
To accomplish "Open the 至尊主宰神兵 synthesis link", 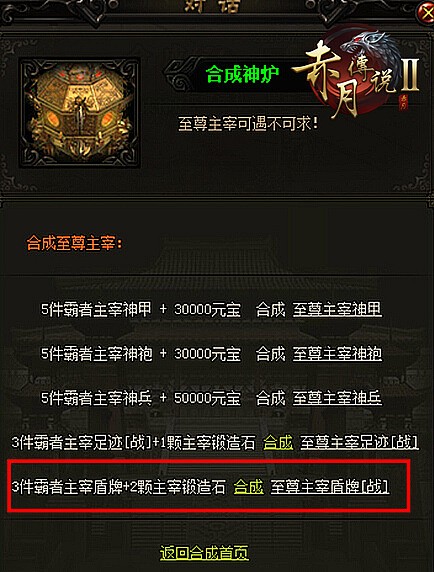I will coord(337,398).
